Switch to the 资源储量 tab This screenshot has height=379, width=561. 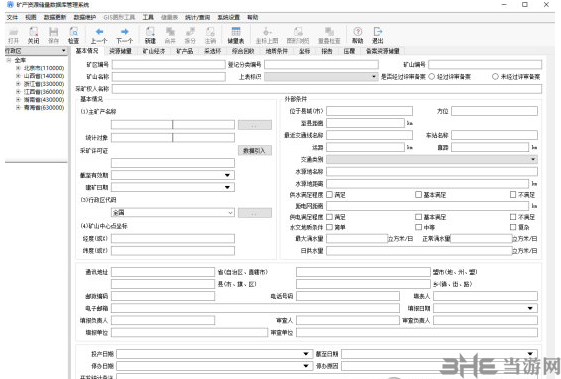pyautogui.click(x=121, y=51)
